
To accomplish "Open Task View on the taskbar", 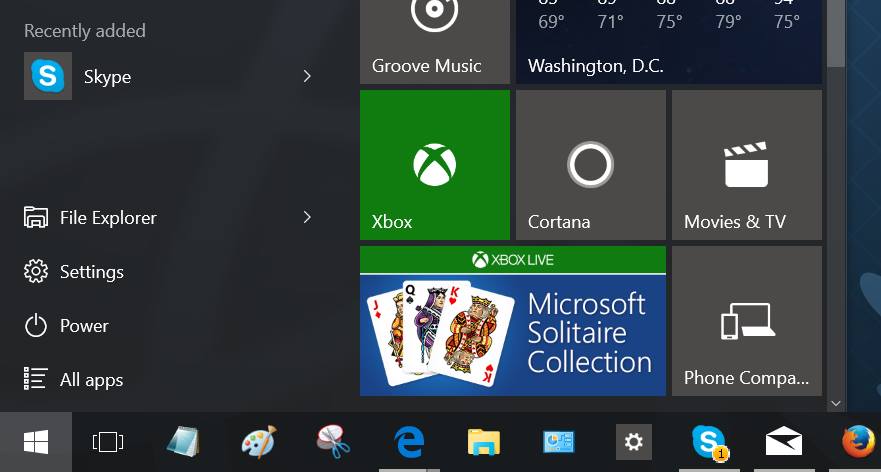I will point(108,442).
